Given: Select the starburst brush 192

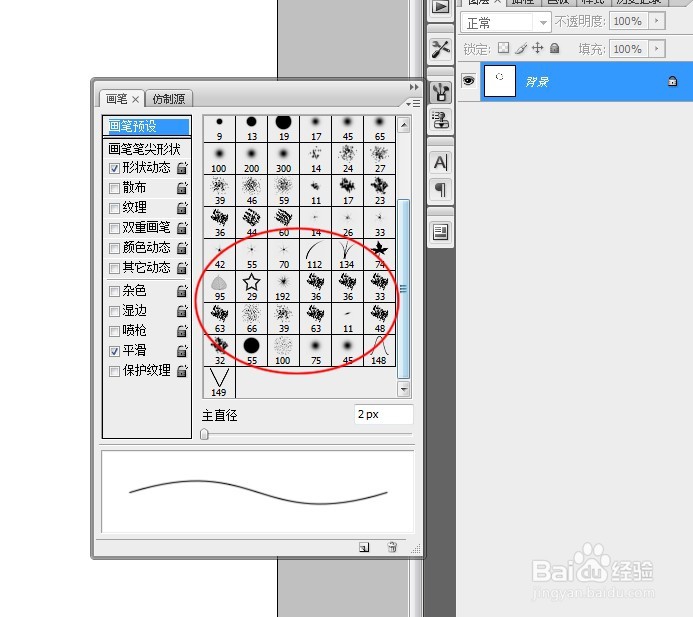Looking at the screenshot, I should (283, 286).
